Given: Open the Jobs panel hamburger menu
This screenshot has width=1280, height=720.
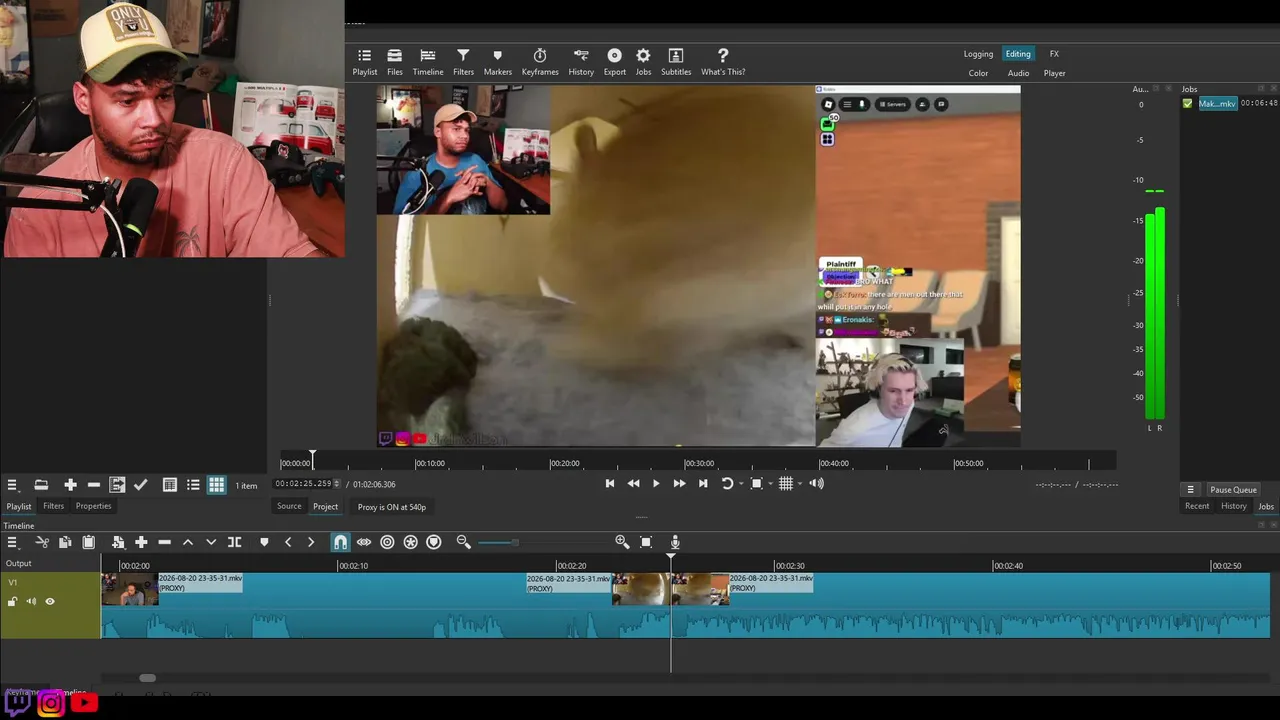Looking at the screenshot, I should pyautogui.click(x=1190, y=490).
